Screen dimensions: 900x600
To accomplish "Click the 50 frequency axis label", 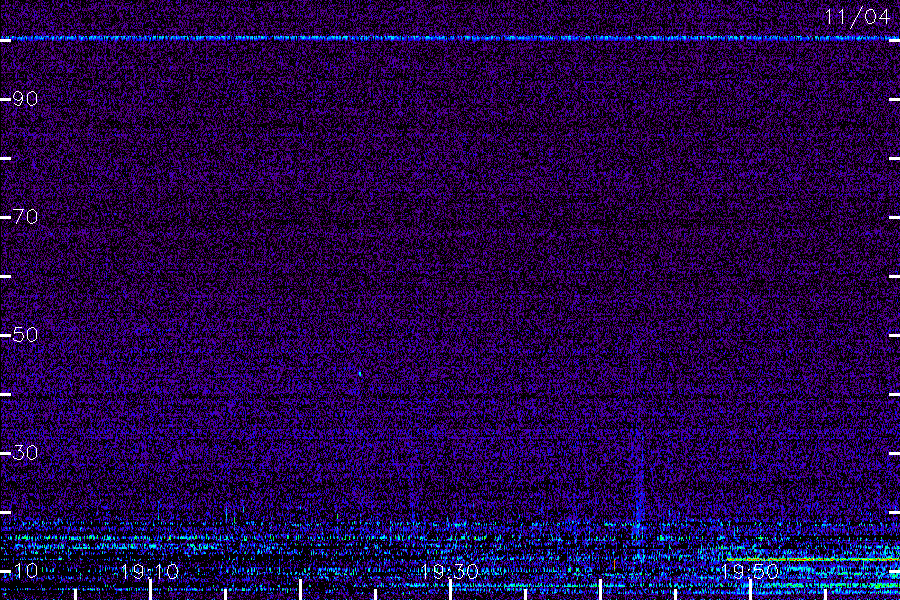I will coord(25,335).
